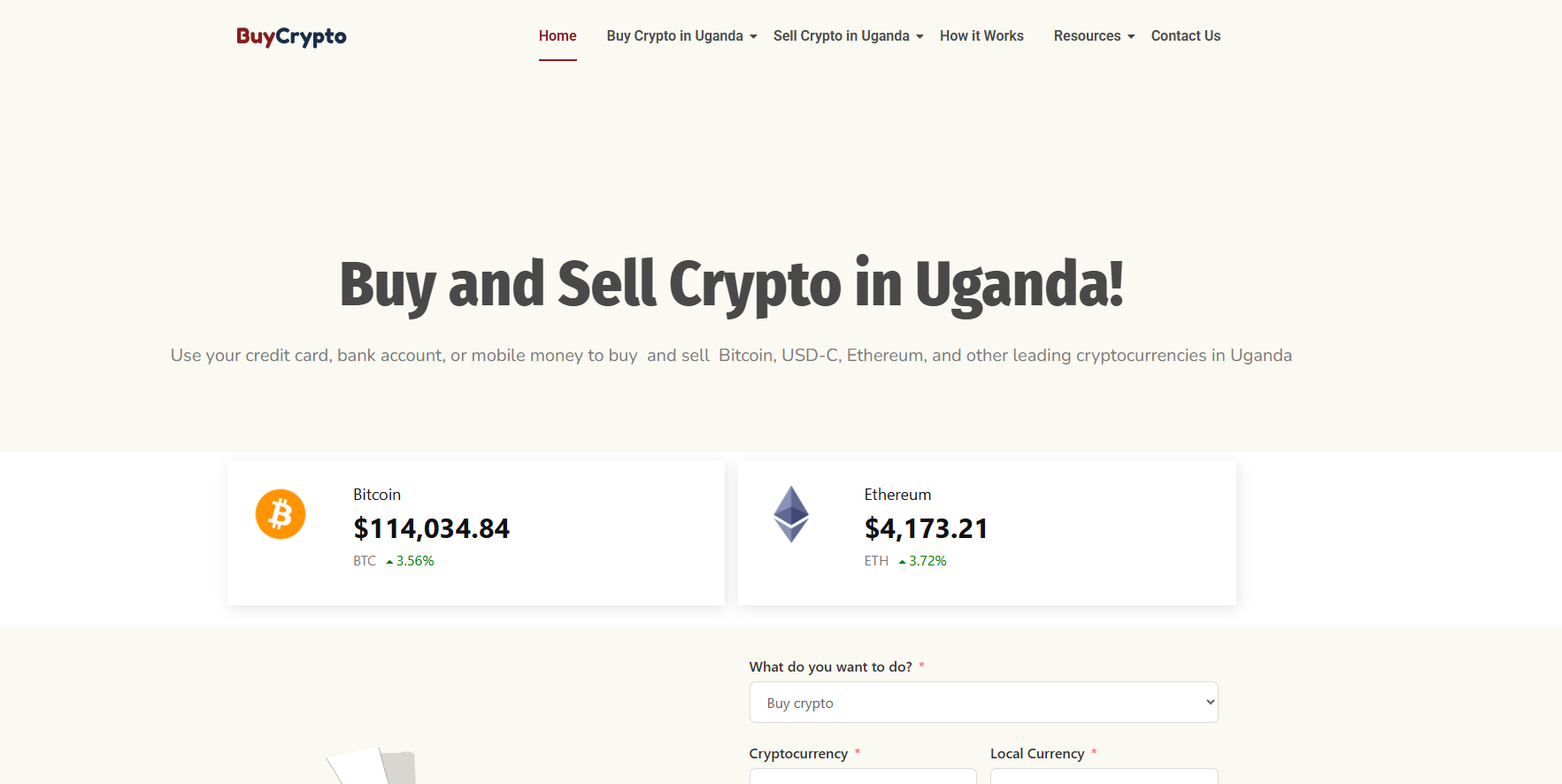1562x784 pixels.
Task: Expand the Resources menu arrow
Action: point(1131,36)
